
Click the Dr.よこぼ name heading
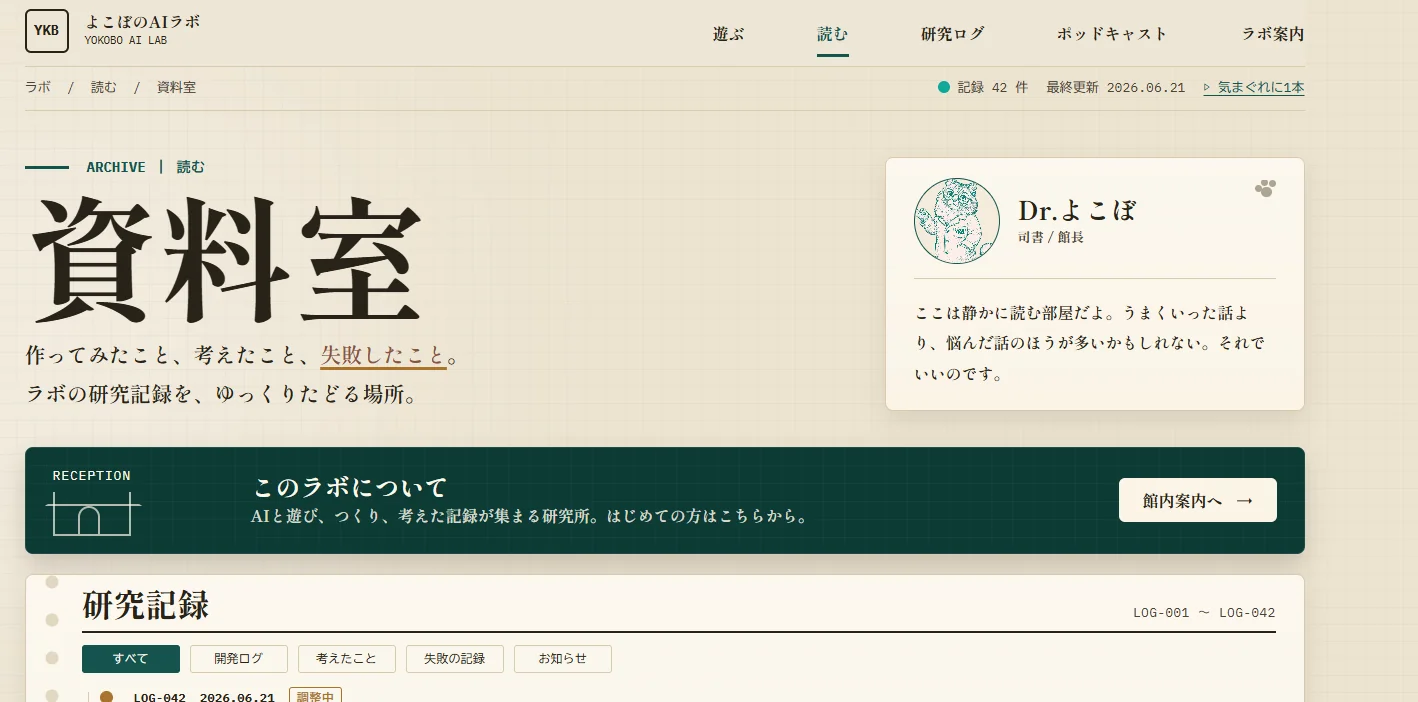tap(1077, 210)
